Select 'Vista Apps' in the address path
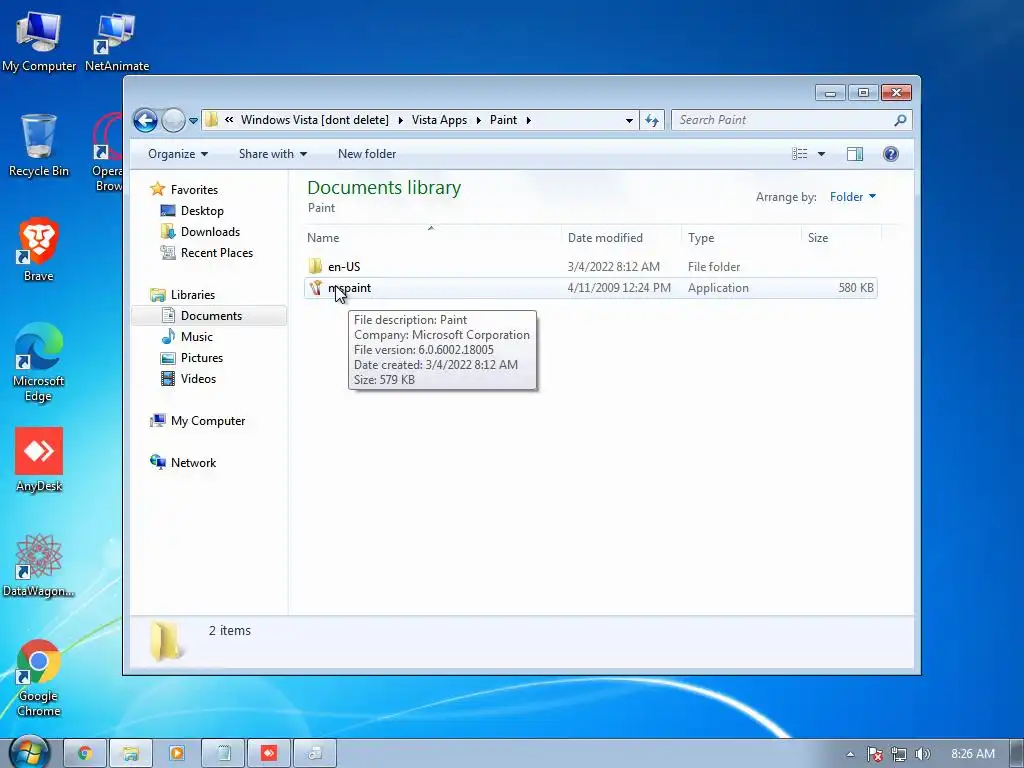 click(440, 120)
